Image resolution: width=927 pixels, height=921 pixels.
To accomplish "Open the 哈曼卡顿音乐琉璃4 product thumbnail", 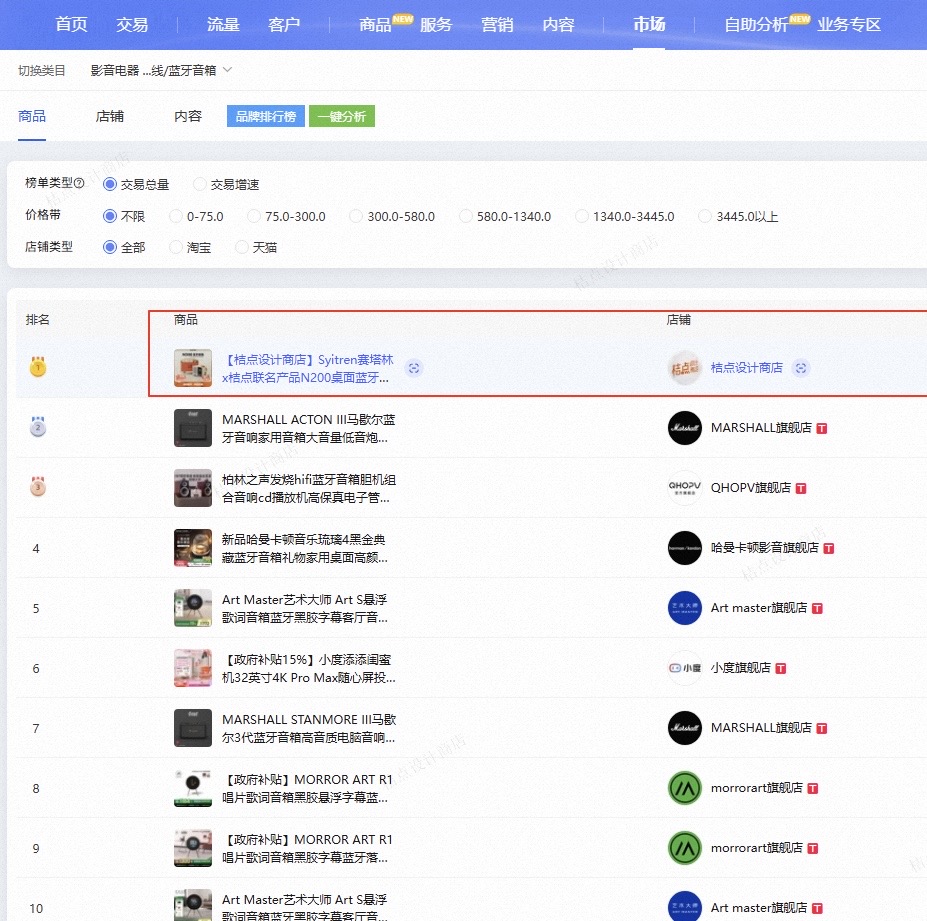I will point(193,548).
